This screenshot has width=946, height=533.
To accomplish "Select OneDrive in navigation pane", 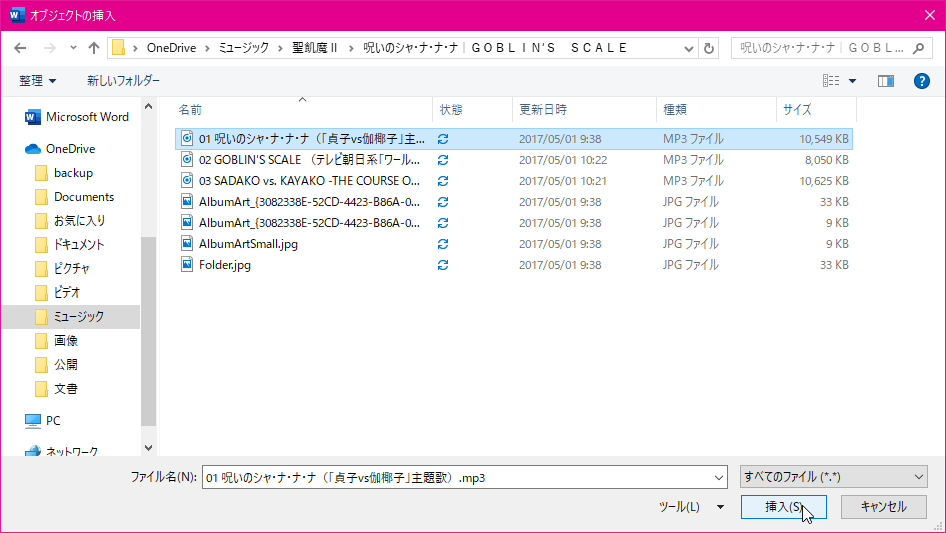I will pyautogui.click(x=60, y=148).
